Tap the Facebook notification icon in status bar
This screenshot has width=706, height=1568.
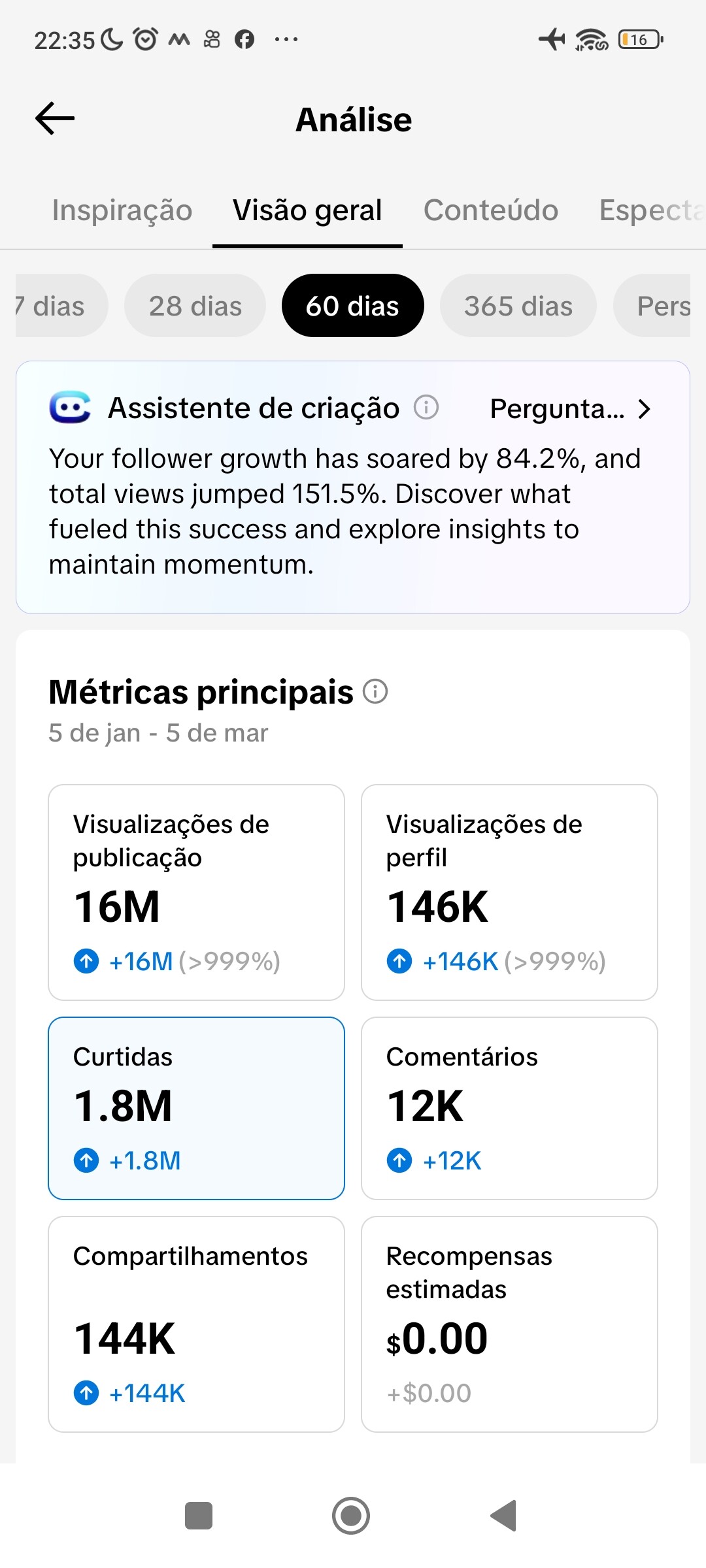244,40
